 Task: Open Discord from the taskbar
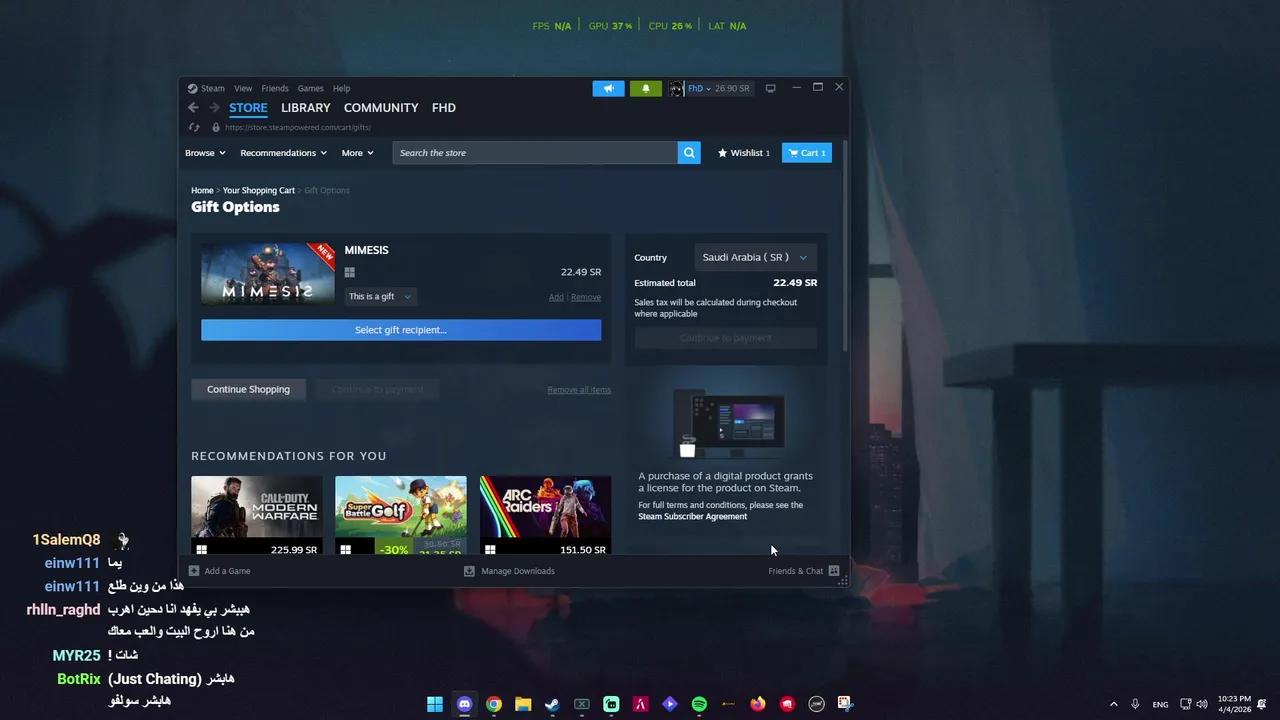click(x=464, y=704)
